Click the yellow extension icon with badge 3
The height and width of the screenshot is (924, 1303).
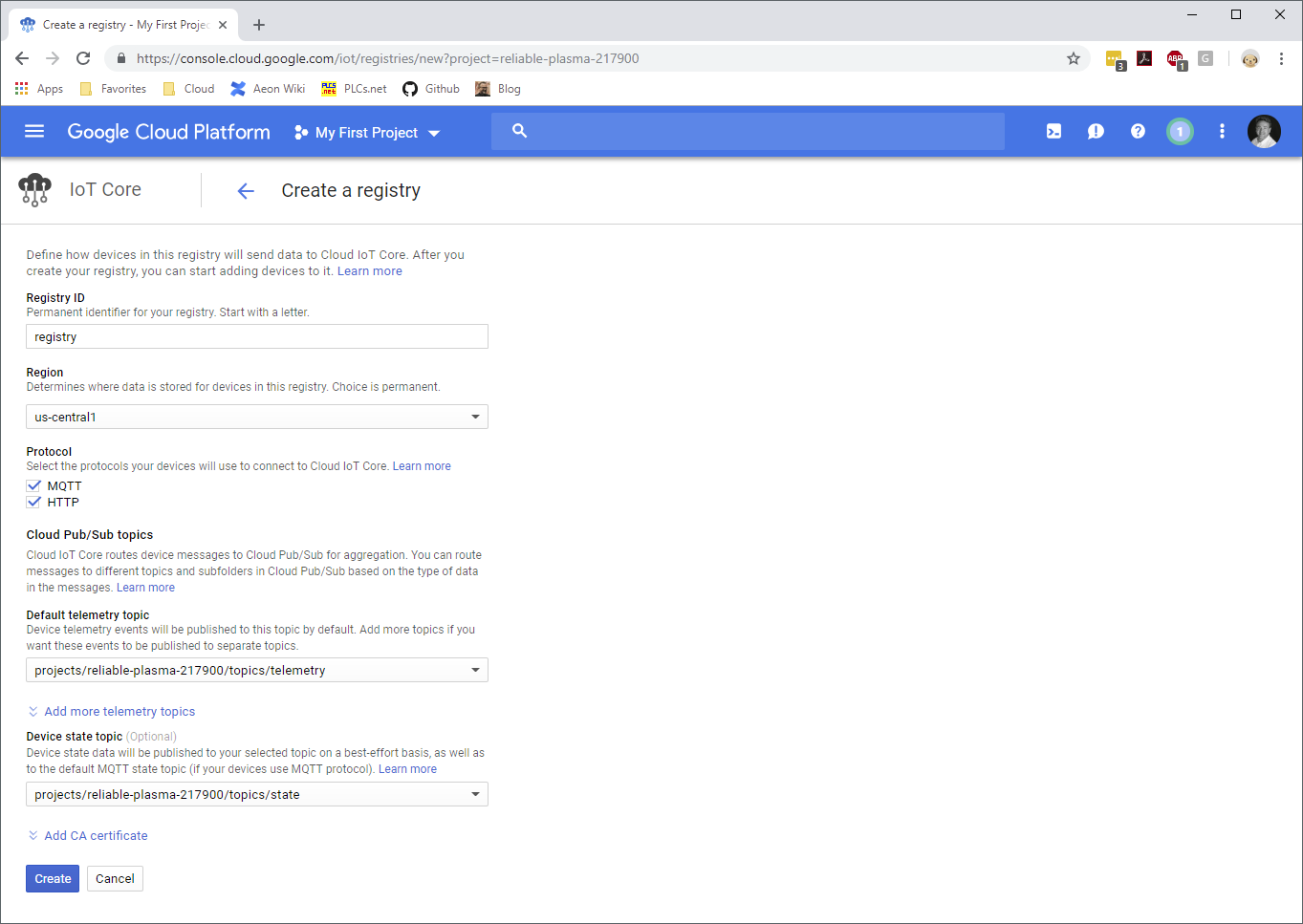click(1115, 59)
